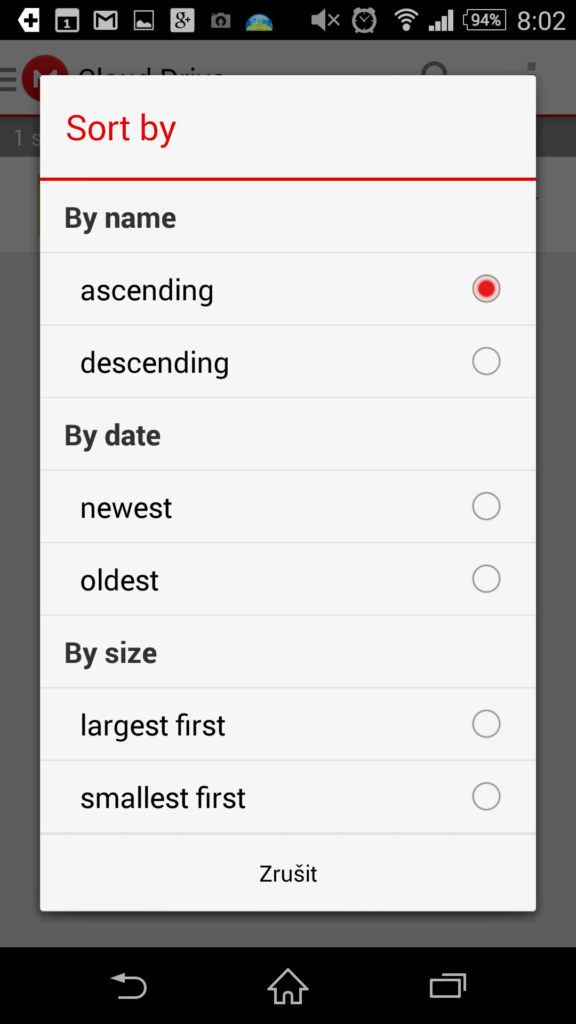
Task: Tap the Android back navigation icon
Action: click(129, 985)
